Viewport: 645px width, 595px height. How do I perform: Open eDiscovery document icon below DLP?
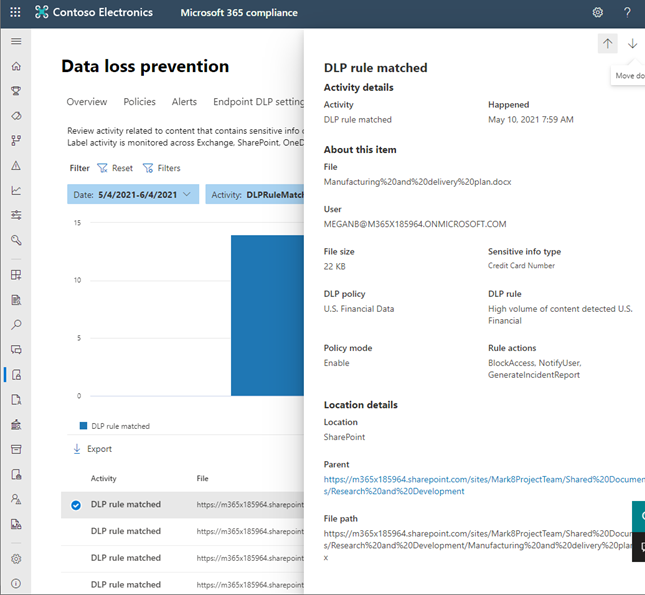[16, 400]
